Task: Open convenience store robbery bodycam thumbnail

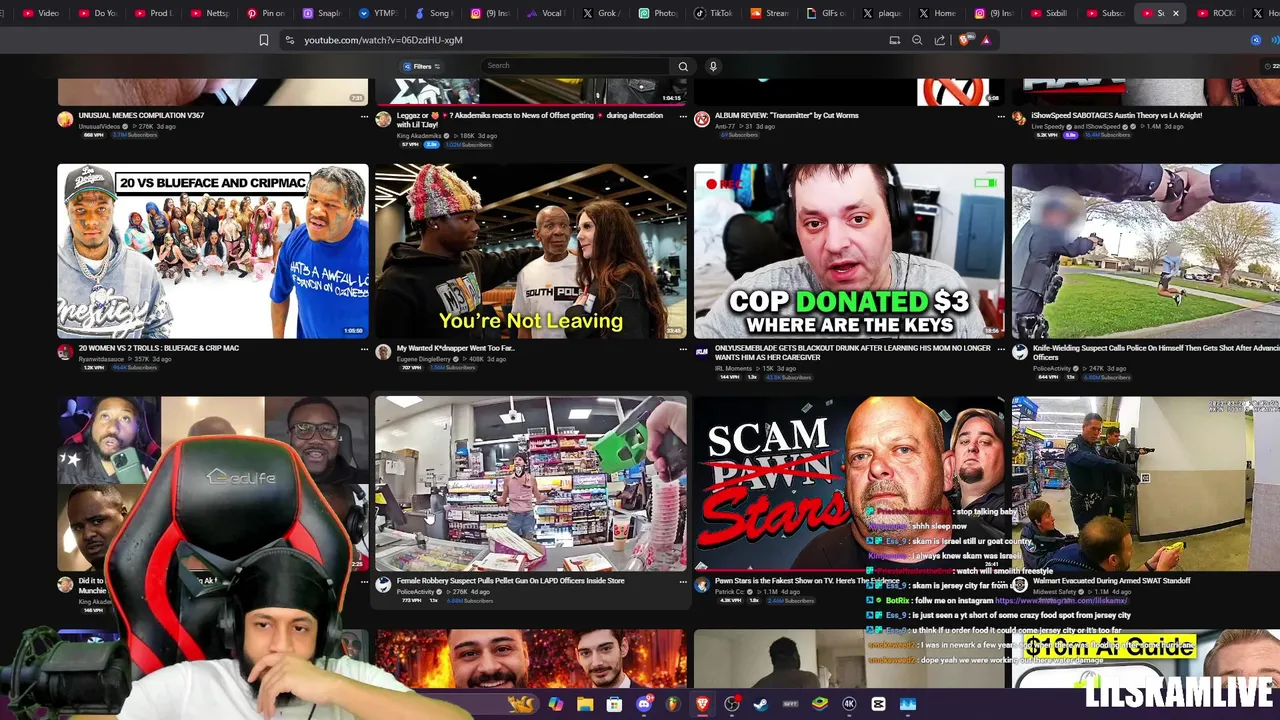Action: pyautogui.click(x=531, y=484)
